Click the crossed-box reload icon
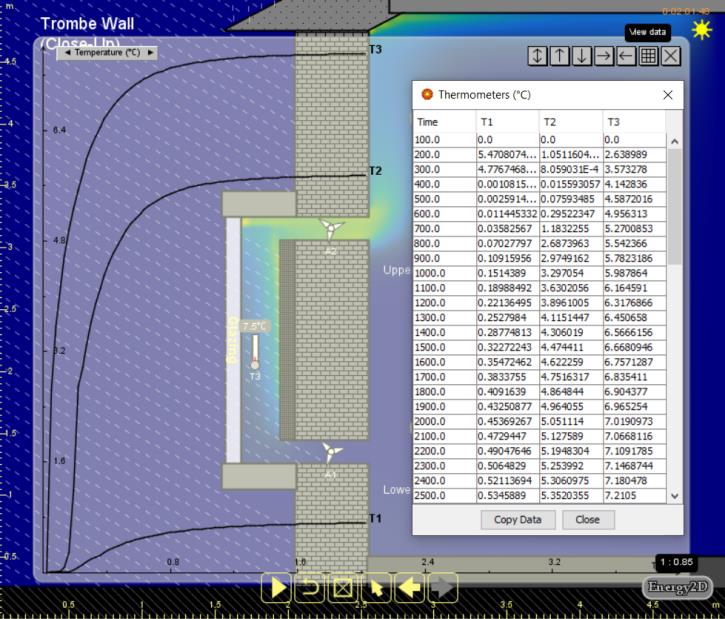Viewport: 725px width, 619px height. pyautogui.click(x=343, y=587)
